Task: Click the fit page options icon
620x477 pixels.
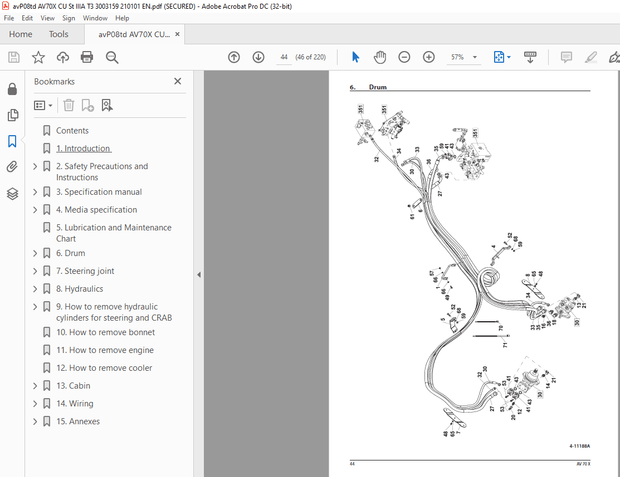Action: (x=499, y=57)
